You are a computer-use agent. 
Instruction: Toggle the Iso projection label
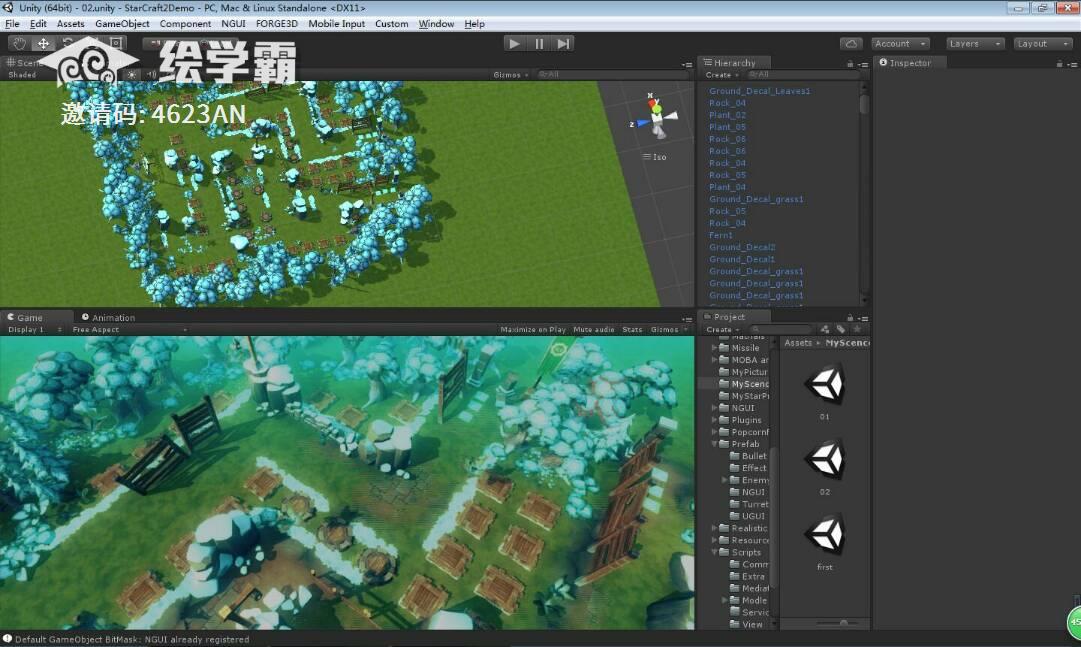(655, 157)
